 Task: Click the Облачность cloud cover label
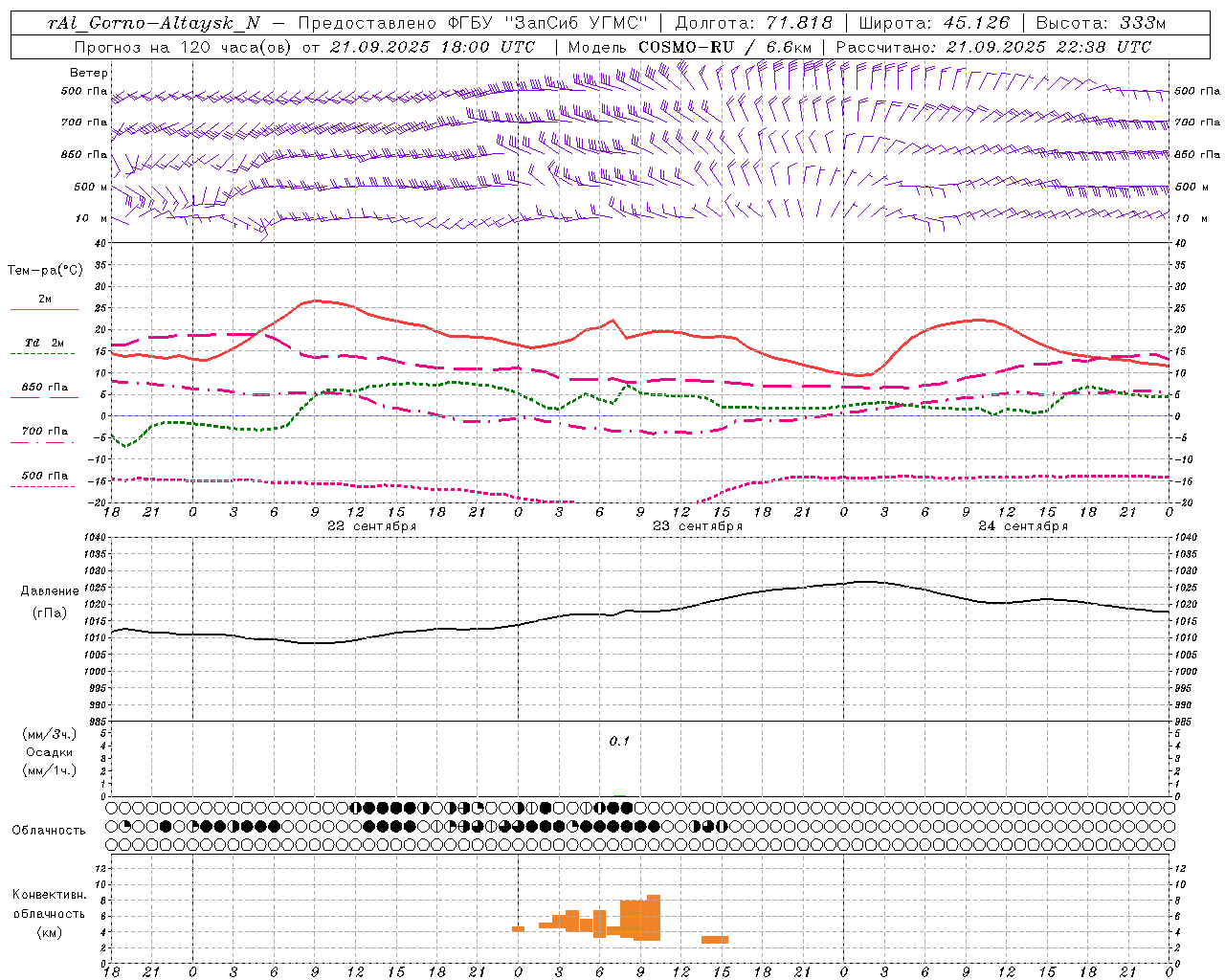[x=49, y=831]
